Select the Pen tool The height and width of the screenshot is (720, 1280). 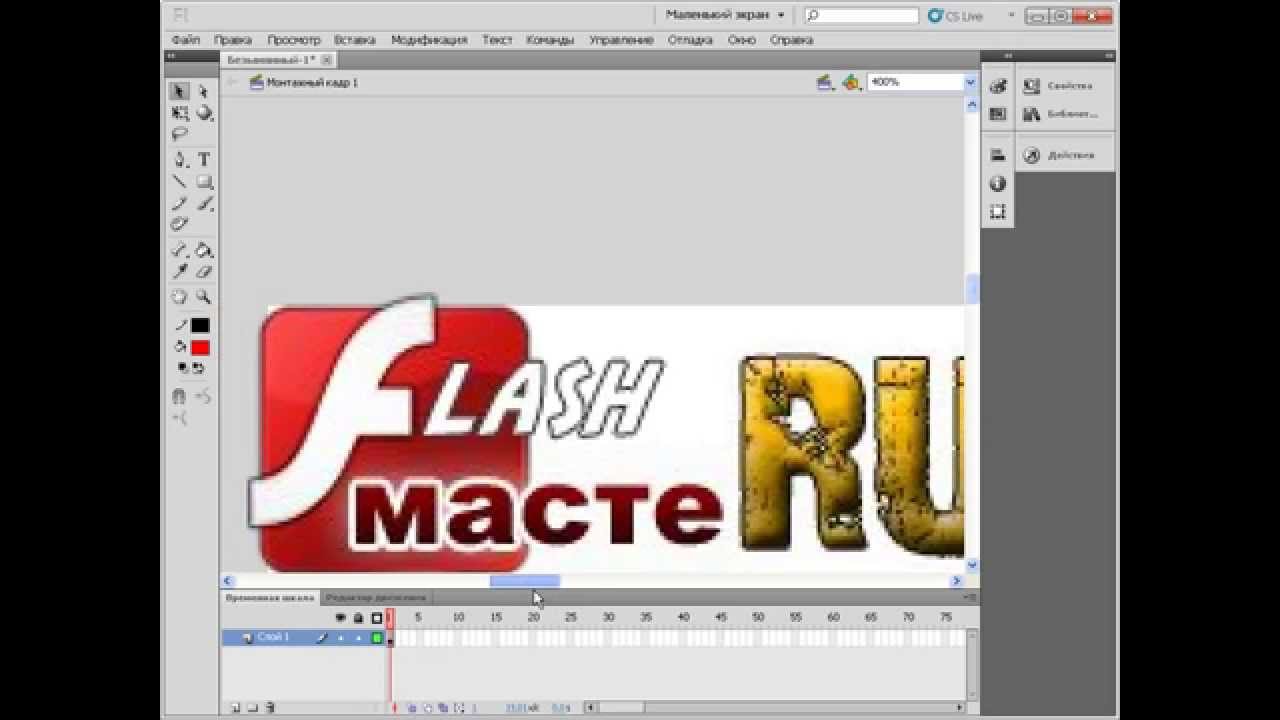pos(180,159)
